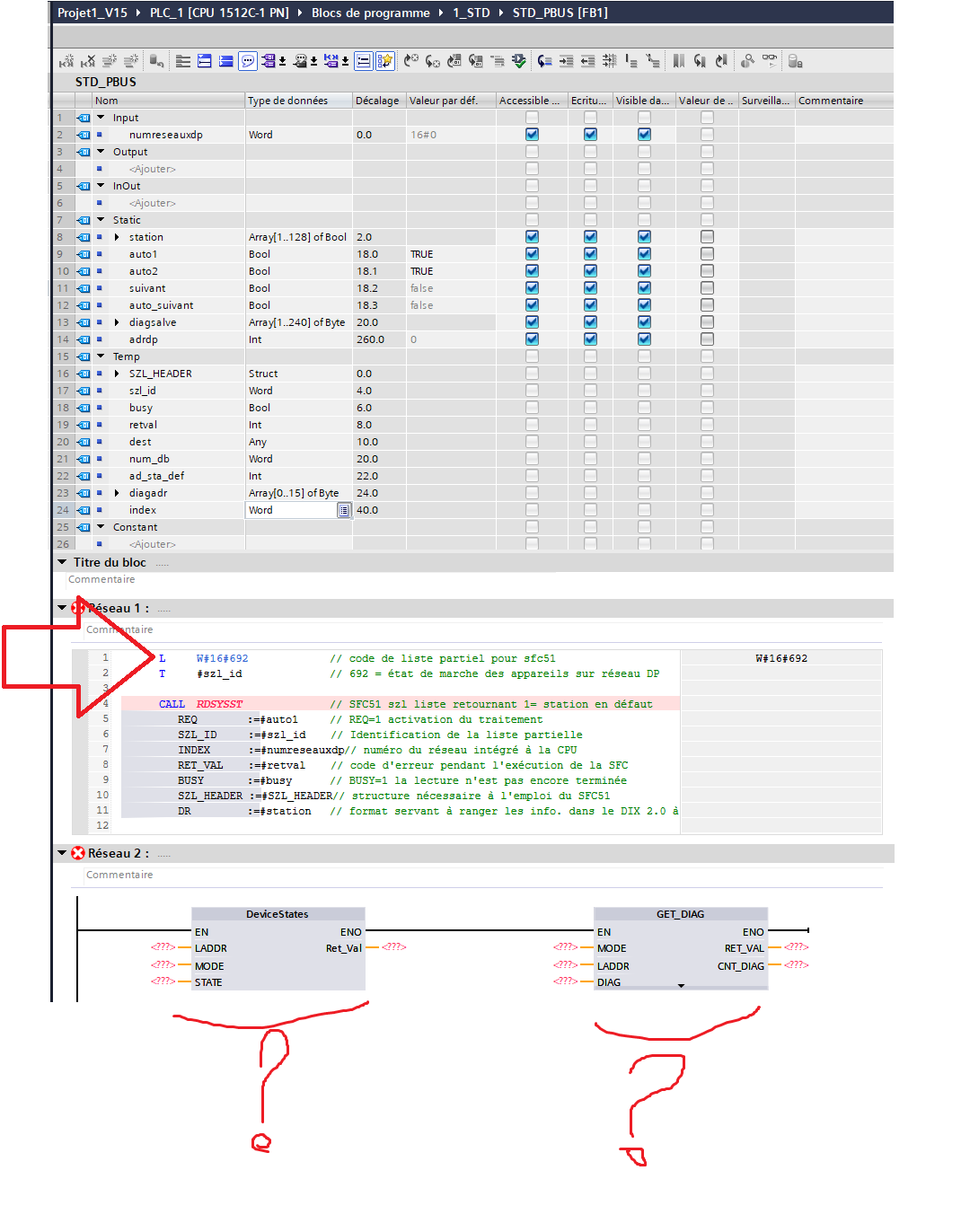The width and height of the screenshot is (970, 1232).
Task: Toggle Ecriture checkbox for auto2
Action: 590,271
